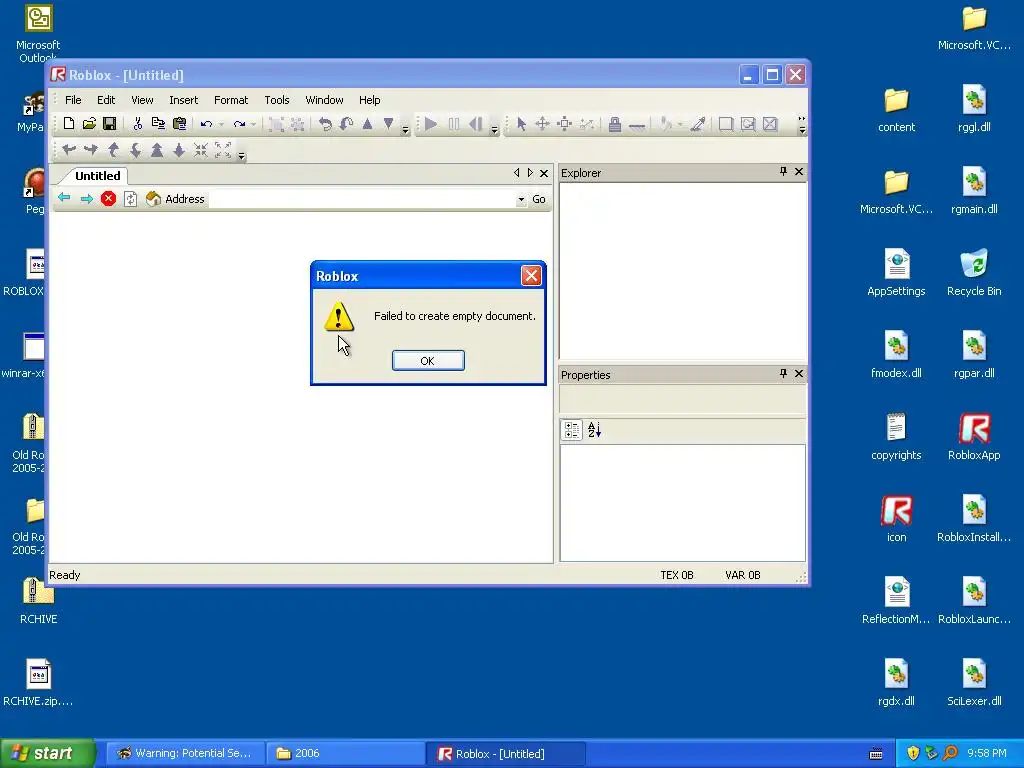
Task: Click the Reset step-back icon
Action: click(476, 124)
